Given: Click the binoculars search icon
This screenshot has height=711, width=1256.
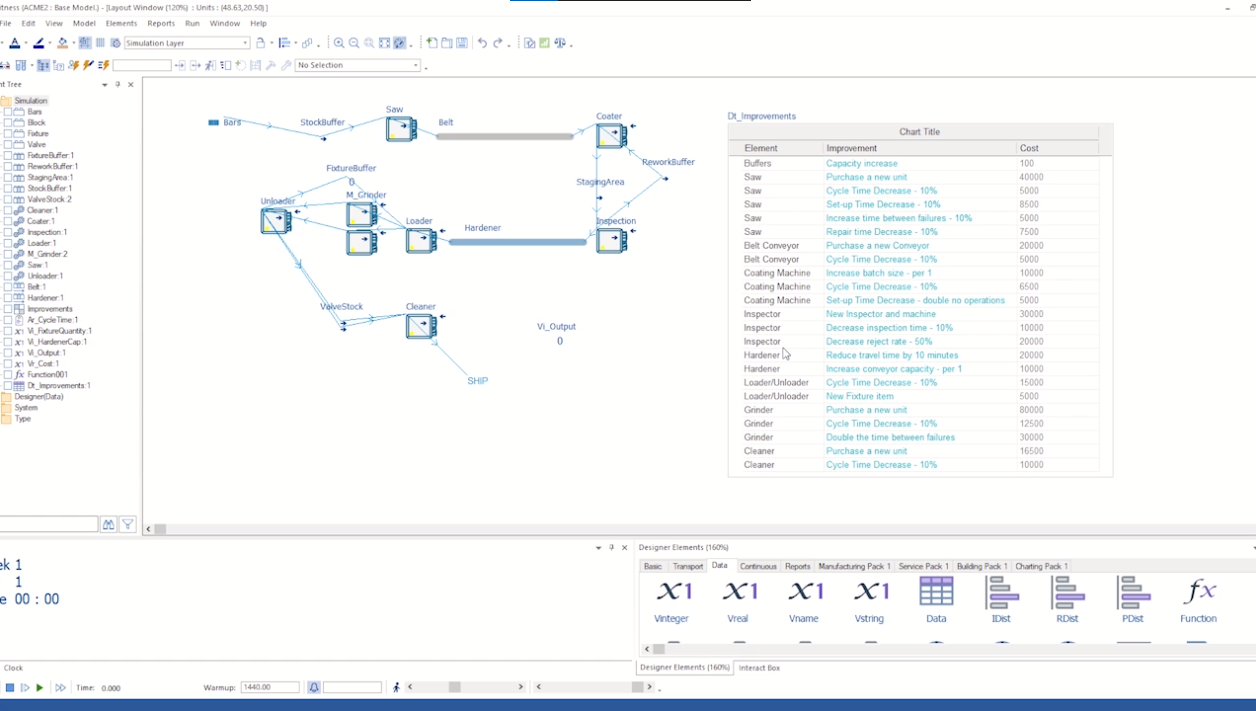Looking at the screenshot, I should (108, 525).
